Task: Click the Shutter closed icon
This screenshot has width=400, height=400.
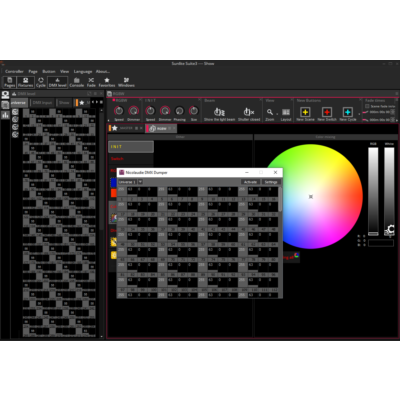Action: (x=249, y=112)
